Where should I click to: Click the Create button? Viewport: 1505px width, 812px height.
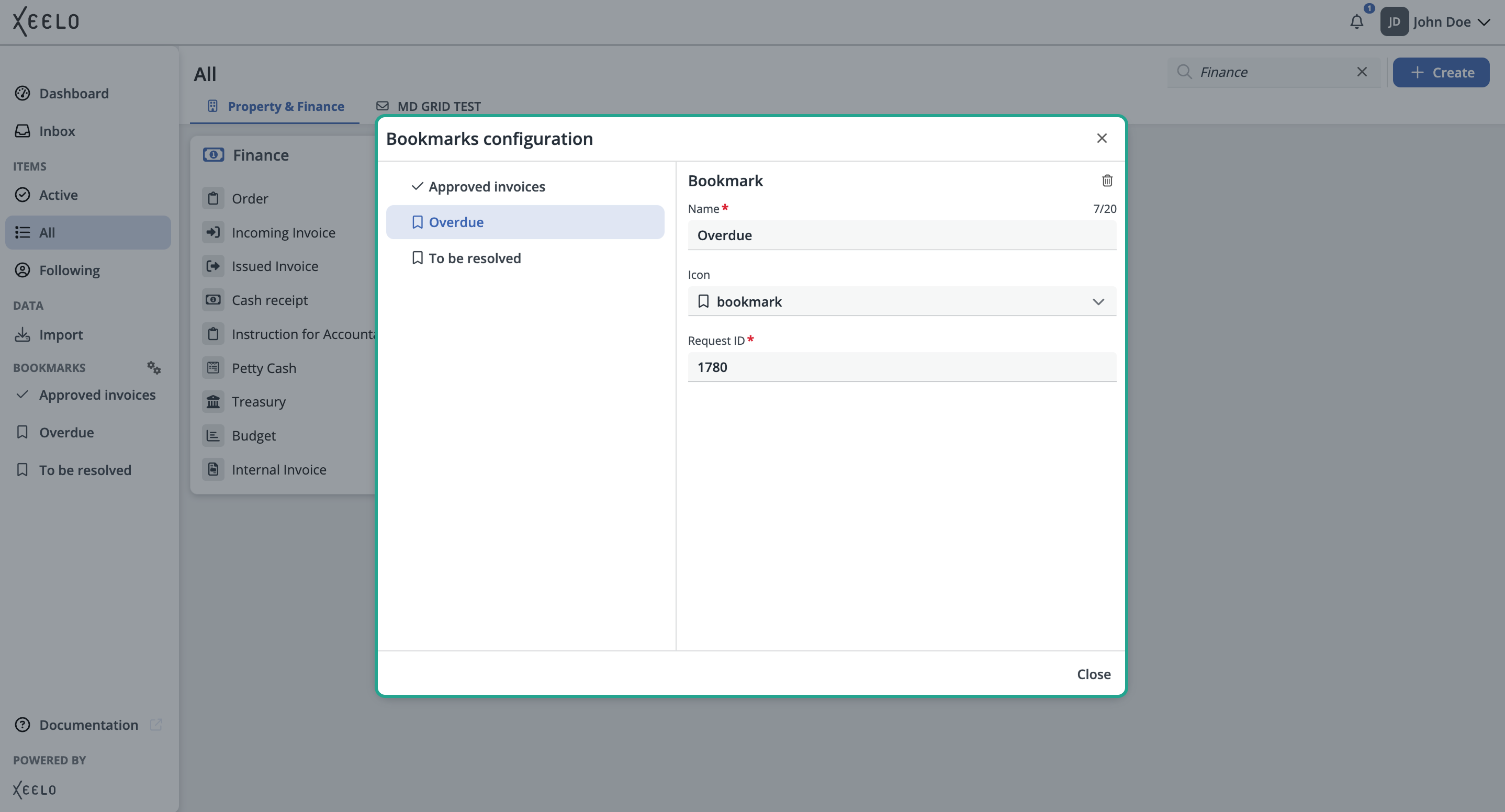tap(1441, 72)
